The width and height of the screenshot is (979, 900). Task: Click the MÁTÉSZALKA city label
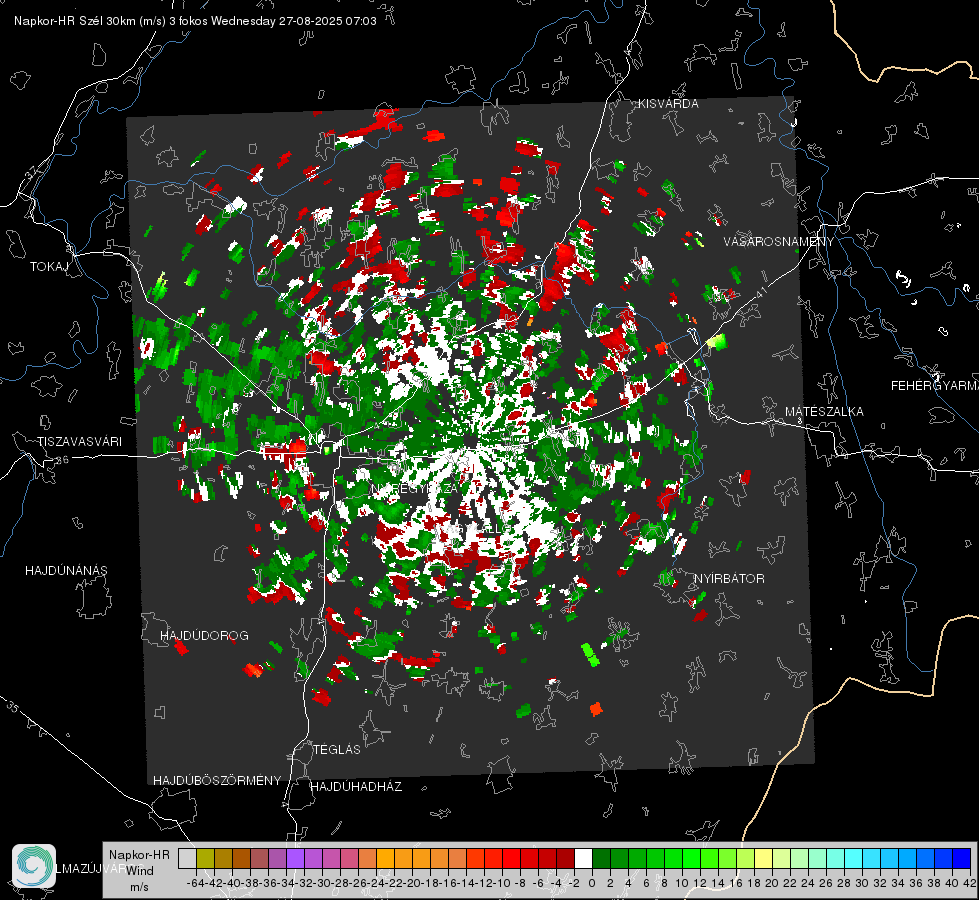click(x=824, y=412)
